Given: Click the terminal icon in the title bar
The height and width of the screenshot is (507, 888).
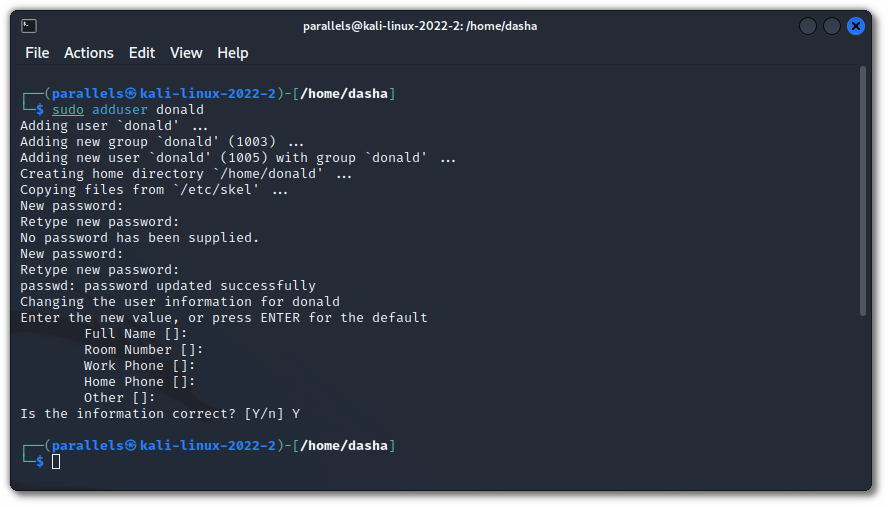Looking at the screenshot, I should coord(29,26).
